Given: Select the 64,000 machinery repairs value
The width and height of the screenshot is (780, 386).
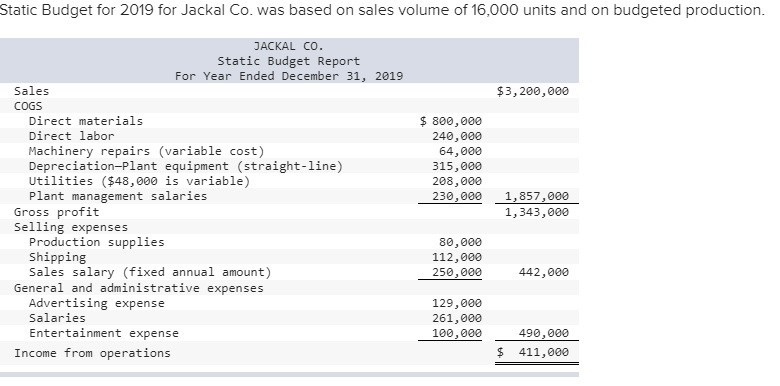Looking at the screenshot, I should (x=461, y=151).
